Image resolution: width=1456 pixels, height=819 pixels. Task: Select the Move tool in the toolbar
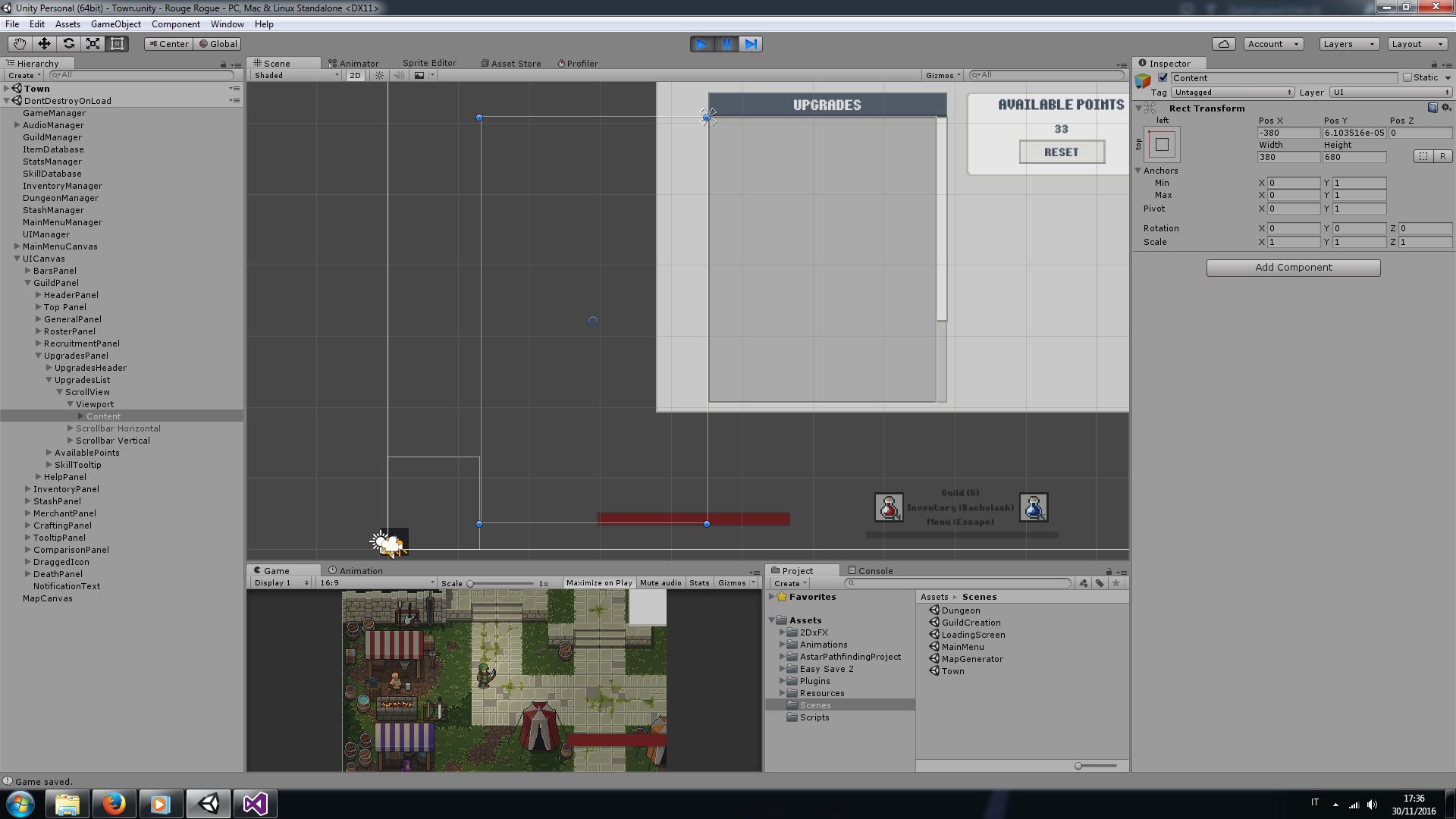tap(44, 44)
